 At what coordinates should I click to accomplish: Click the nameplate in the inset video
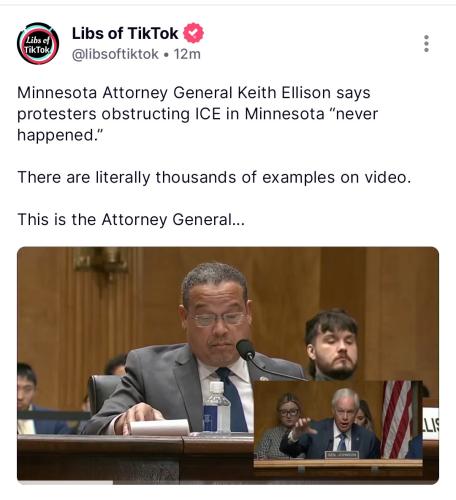pyautogui.click(x=342, y=454)
